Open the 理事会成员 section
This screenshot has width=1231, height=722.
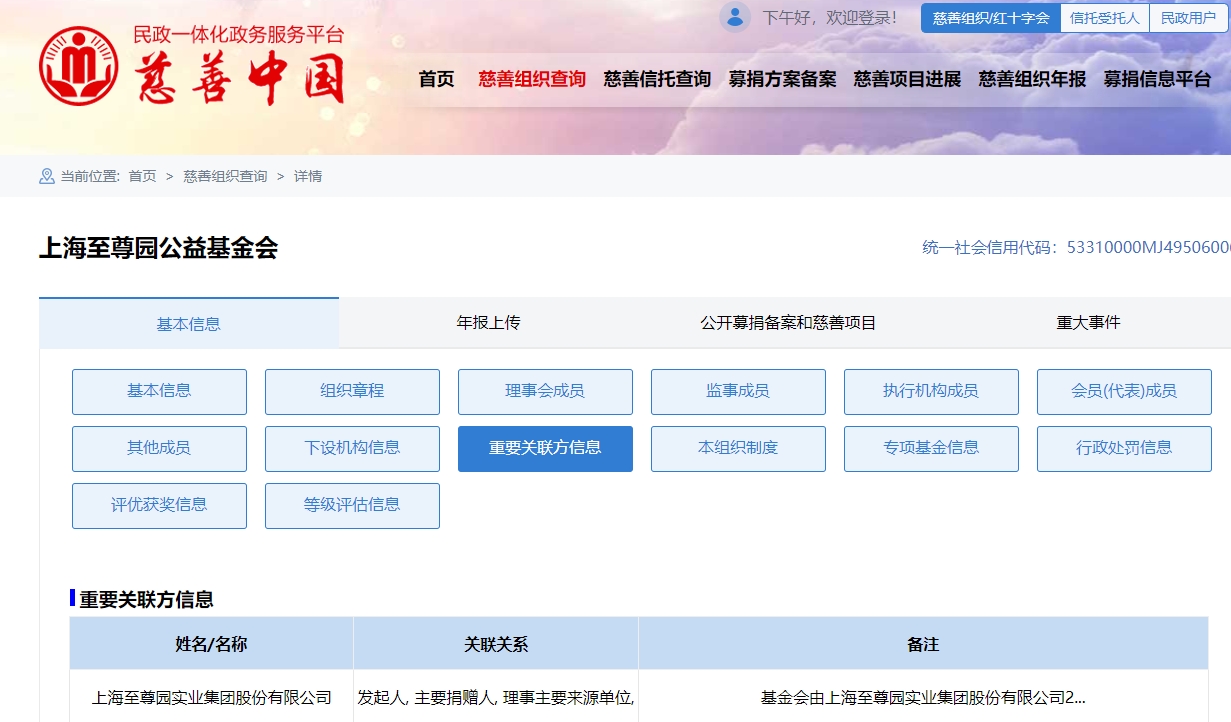click(545, 391)
